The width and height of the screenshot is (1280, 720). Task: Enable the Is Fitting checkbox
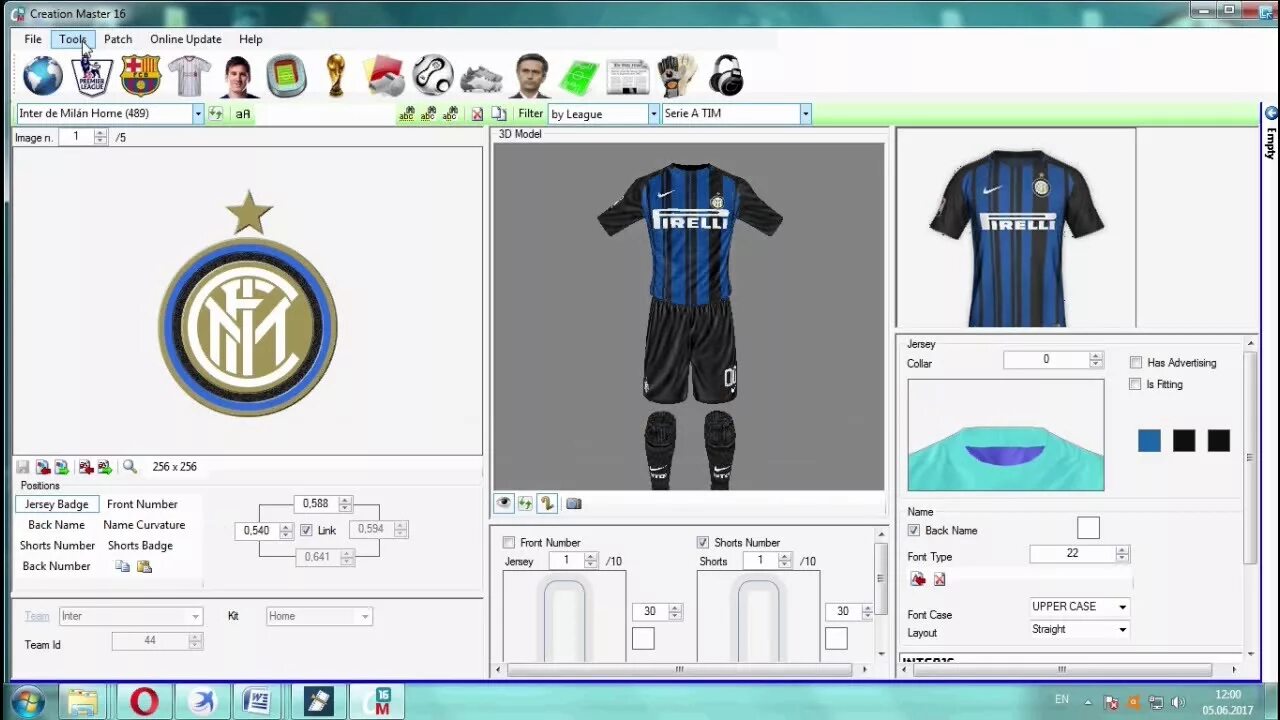click(x=1135, y=384)
